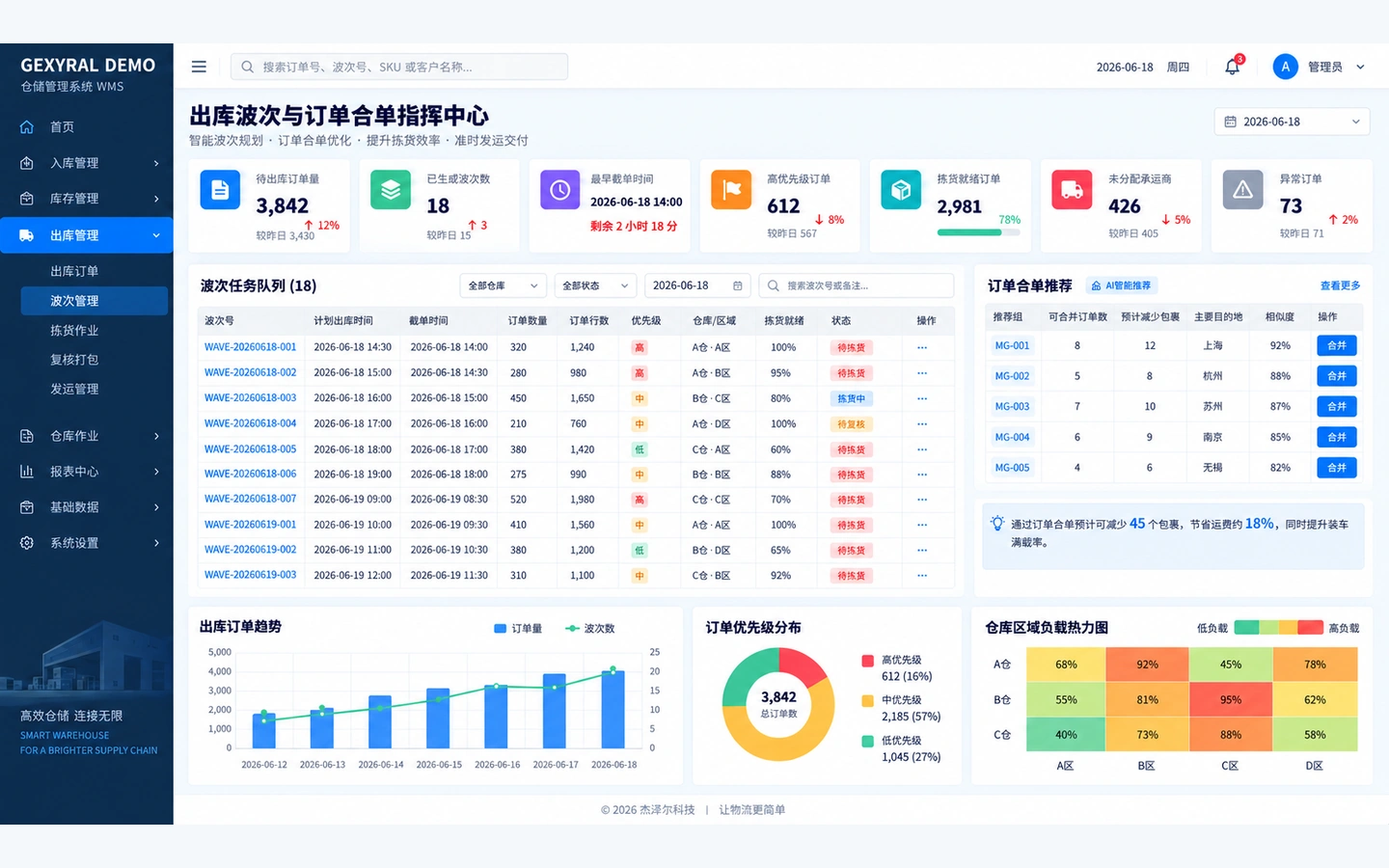
Task: Toggle the hamburger menu icon
Action: (x=199, y=67)
